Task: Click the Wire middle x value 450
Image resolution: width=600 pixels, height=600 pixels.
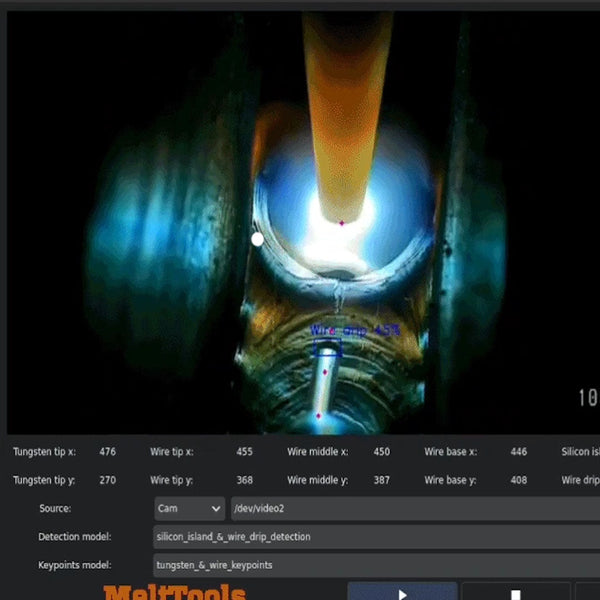Action: [382, 452]
